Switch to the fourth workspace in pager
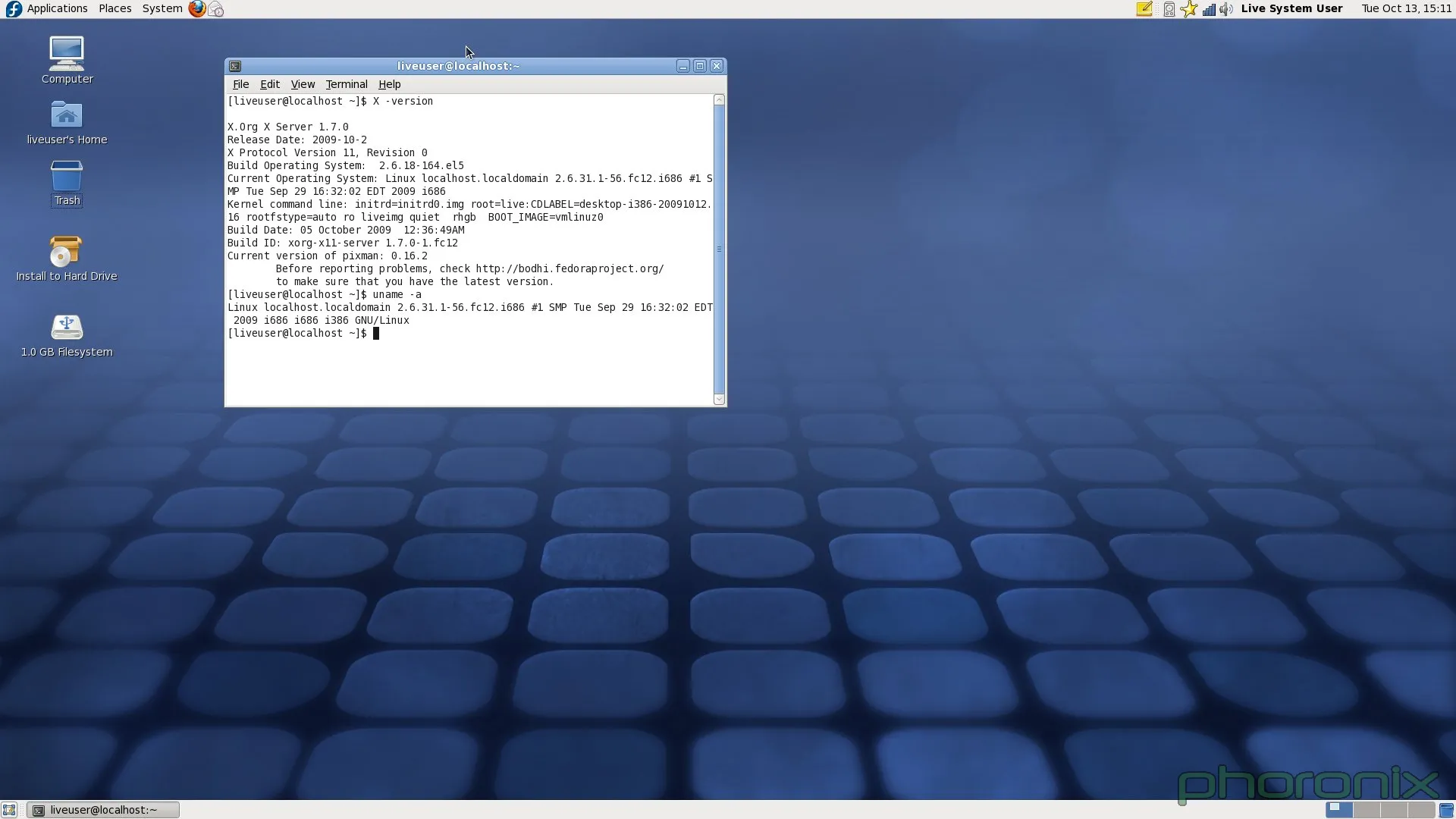Image resolution: width=1456 pixels, height=819 pixels. coord(1421,810)
